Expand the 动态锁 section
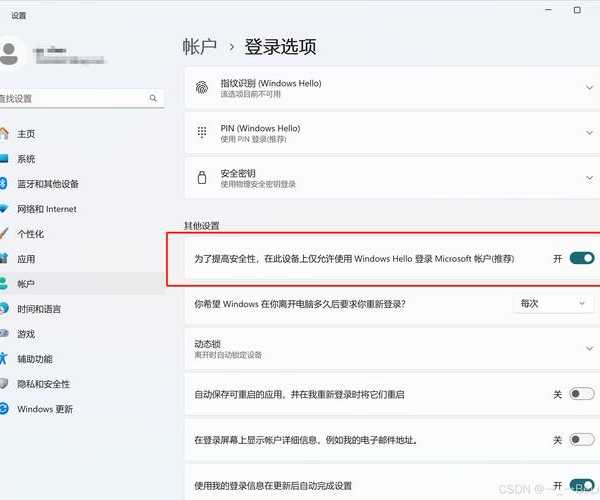600x500 pixels. [589, 348]
